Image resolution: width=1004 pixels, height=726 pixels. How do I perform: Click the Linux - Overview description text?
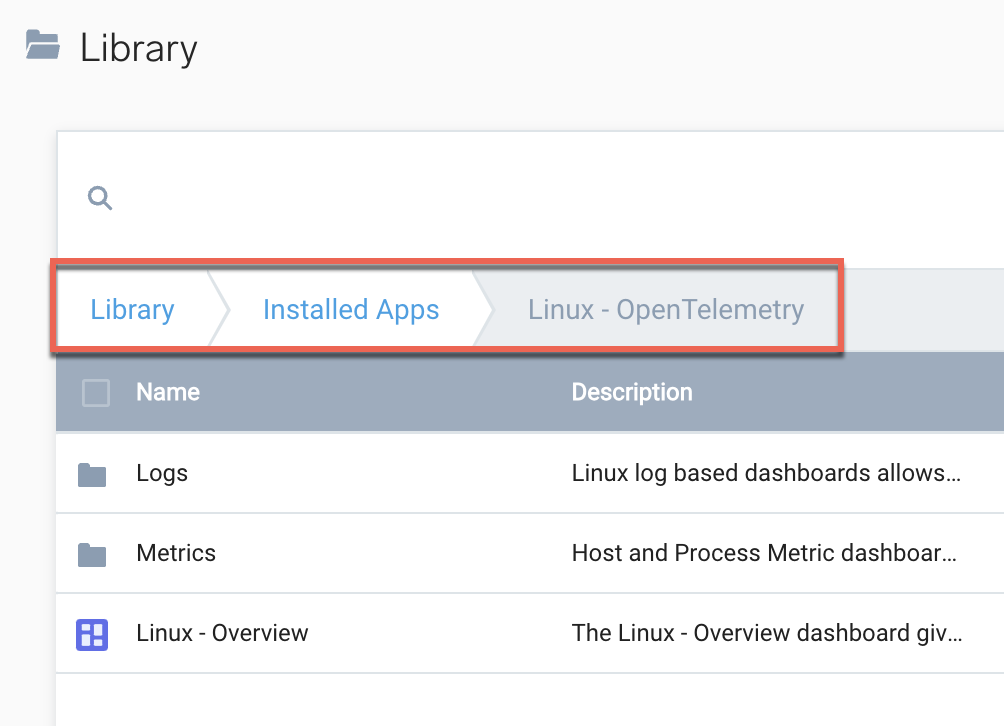click(x=765, y=633)
